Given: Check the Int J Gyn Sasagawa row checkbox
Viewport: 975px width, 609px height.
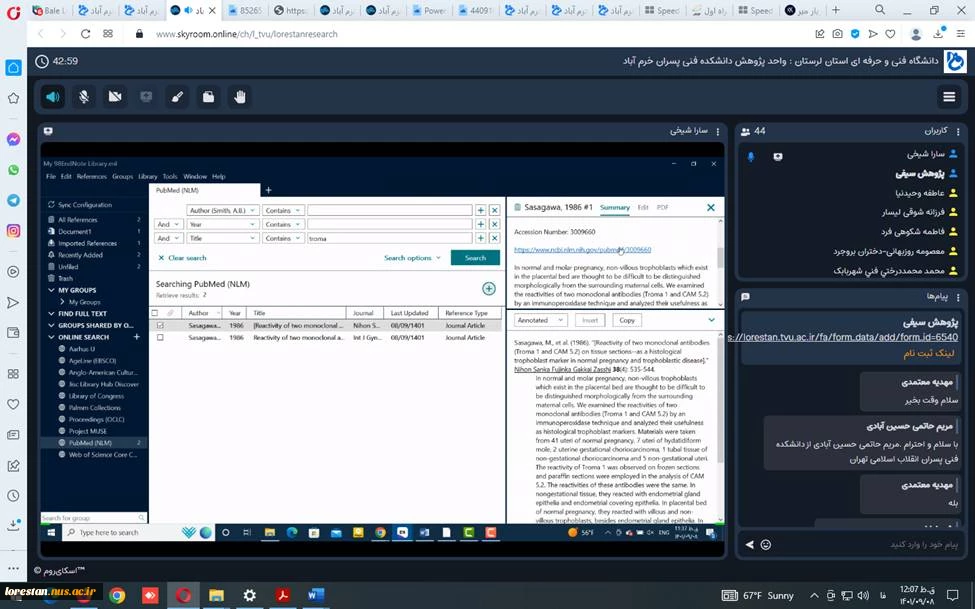Looking at the screenshot, I should 160,338.
